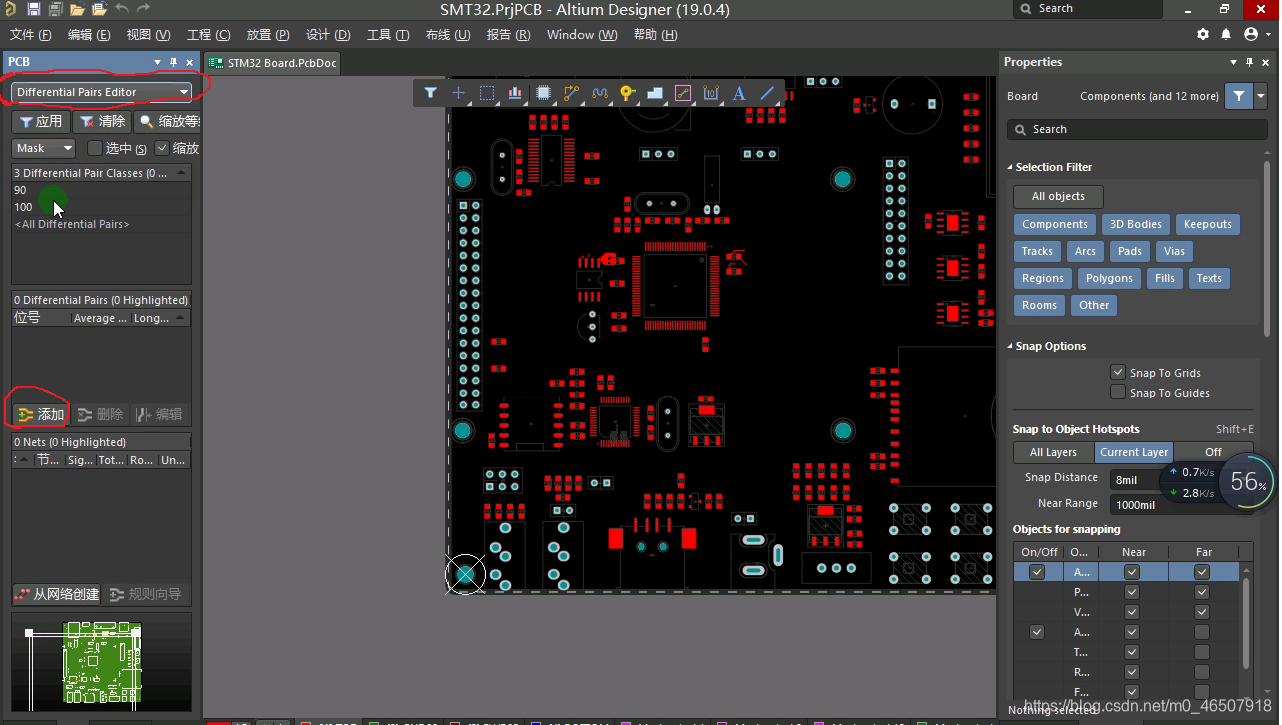Screen dimensions: 1282x725
Task: Open dropdown arrow beside Properties filter button
Action: click(1261, 96)
